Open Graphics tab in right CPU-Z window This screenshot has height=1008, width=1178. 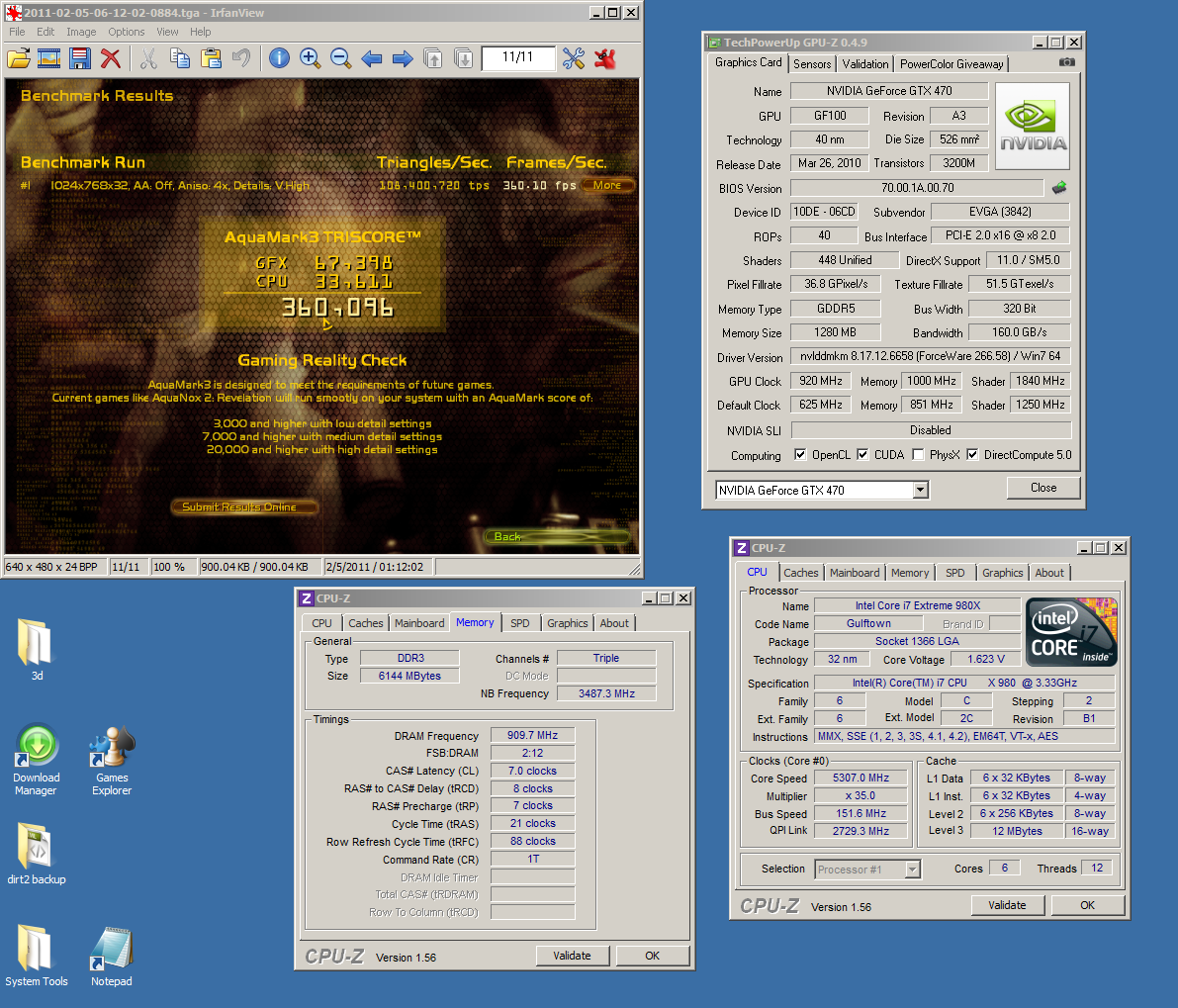click(1002, 573)
